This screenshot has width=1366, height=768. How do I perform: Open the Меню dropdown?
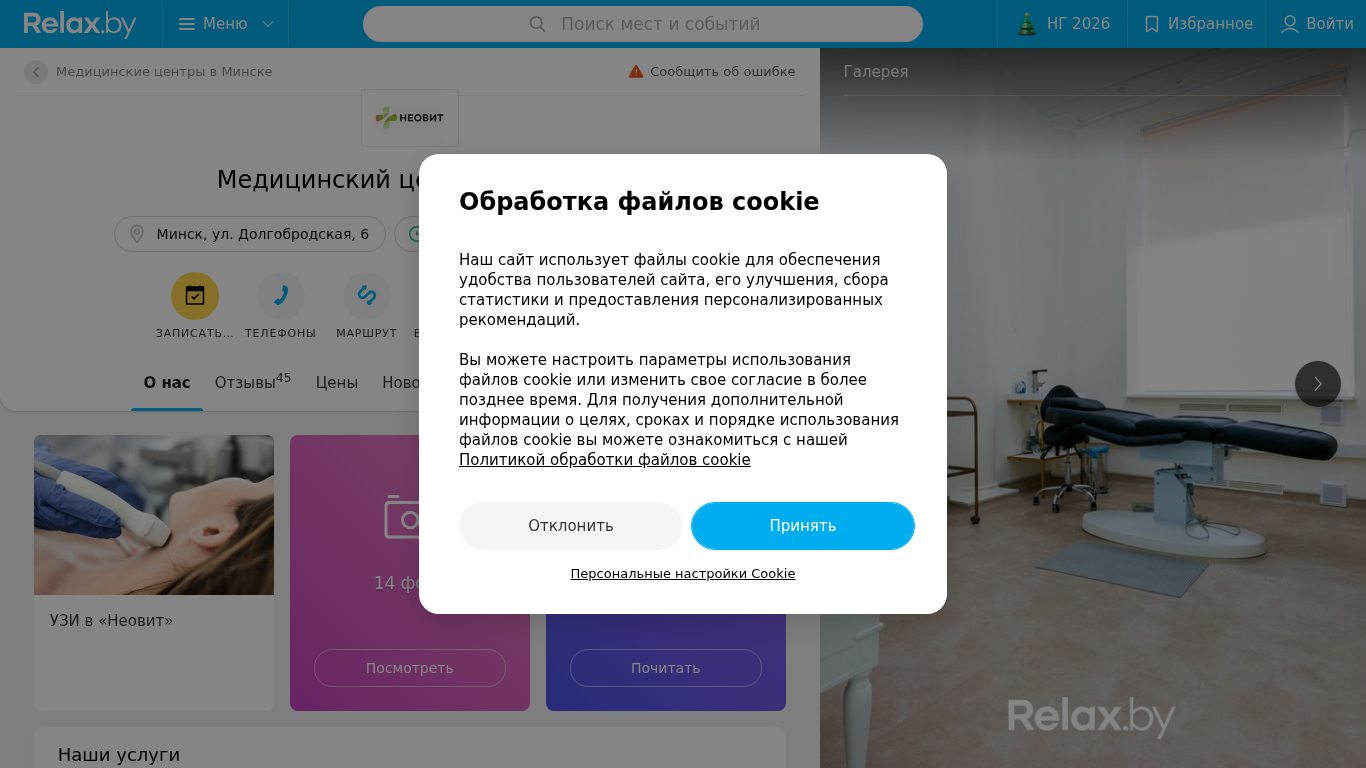click(225, 24)
